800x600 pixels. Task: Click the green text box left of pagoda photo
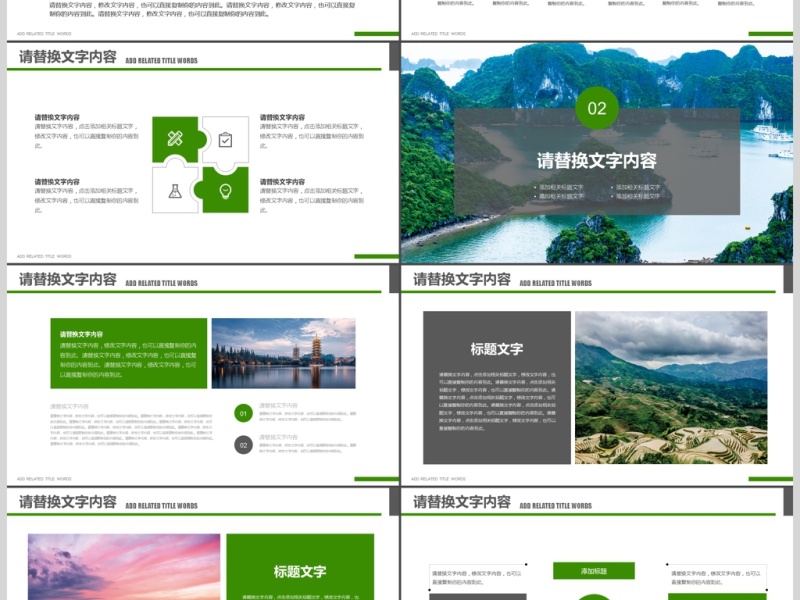point(129,353)
